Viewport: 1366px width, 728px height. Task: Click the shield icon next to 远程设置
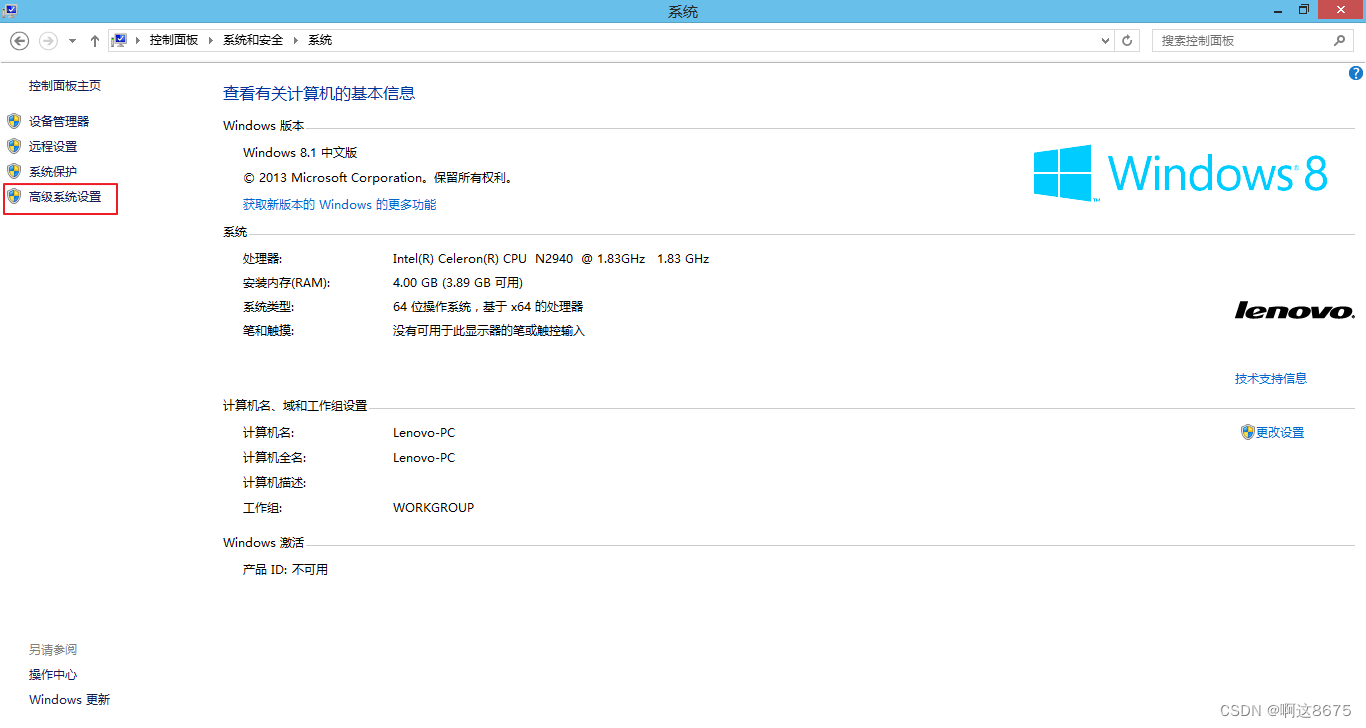(14, 146)
